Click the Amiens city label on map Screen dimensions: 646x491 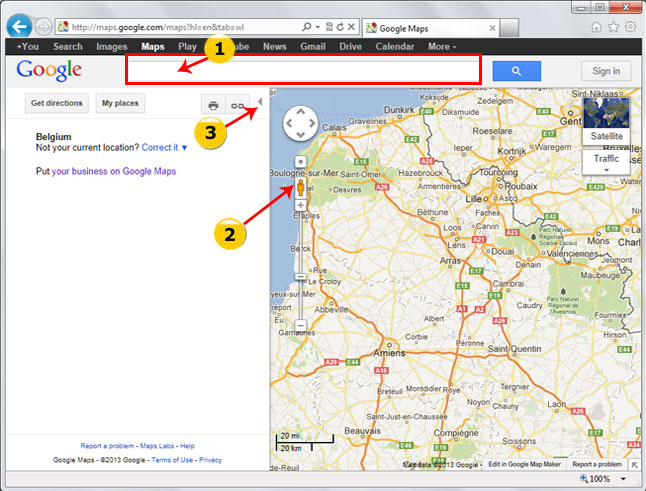click(x=389, y=353)
